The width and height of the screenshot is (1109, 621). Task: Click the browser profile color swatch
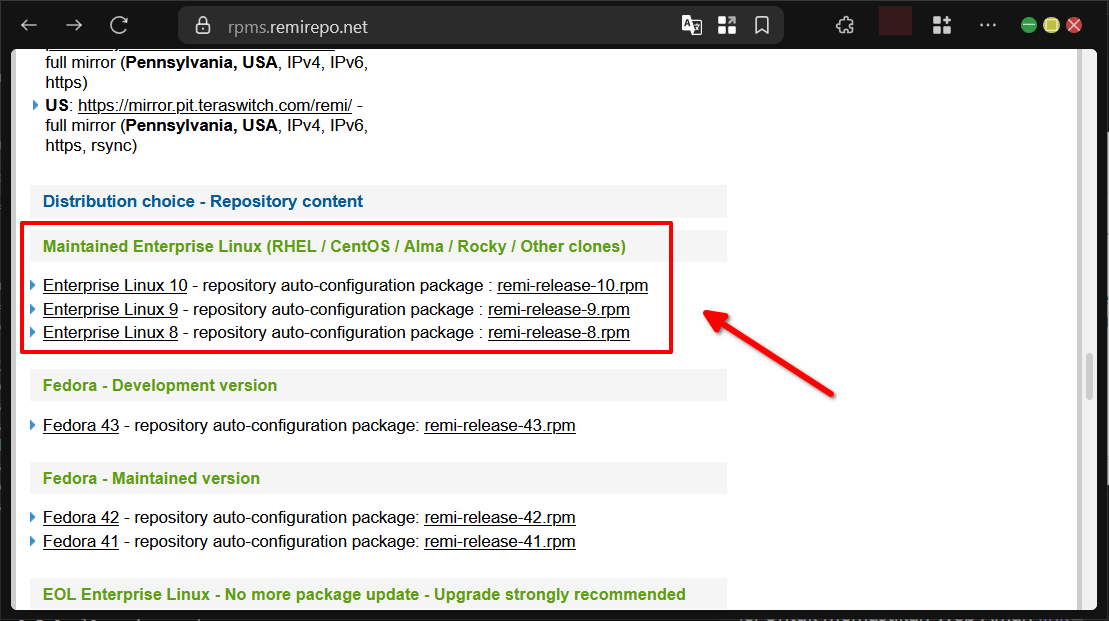tap(895, 20)
